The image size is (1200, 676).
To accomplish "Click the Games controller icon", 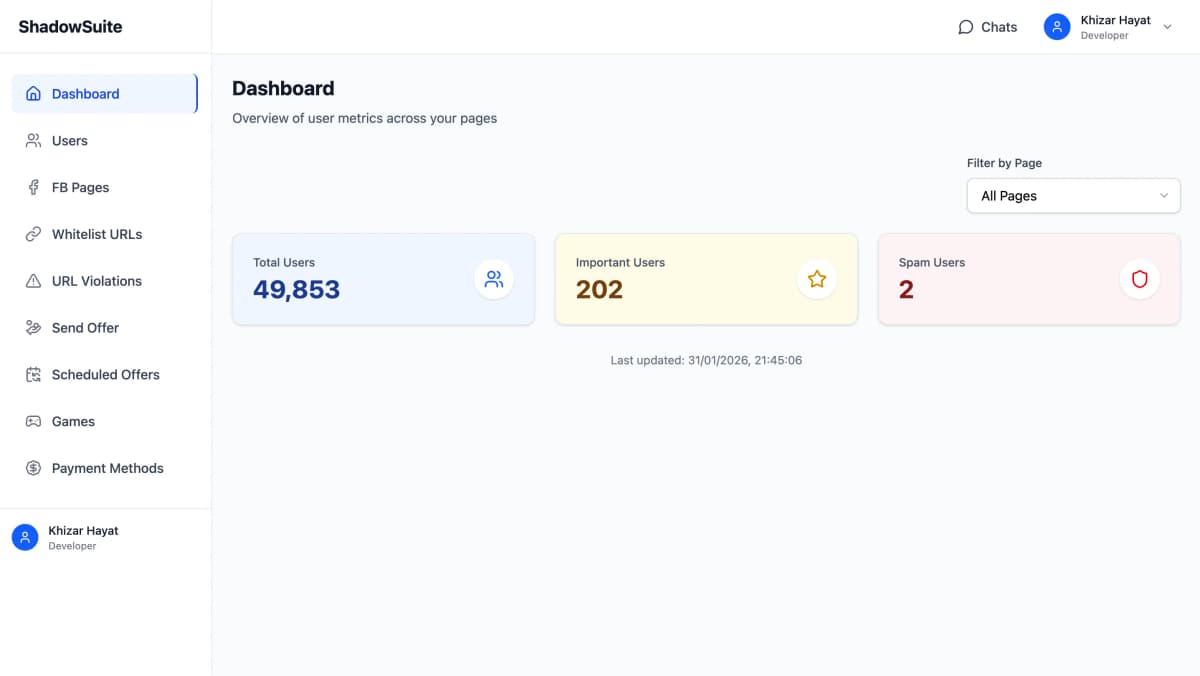I will pyautogui.click(x=33, y=422).
